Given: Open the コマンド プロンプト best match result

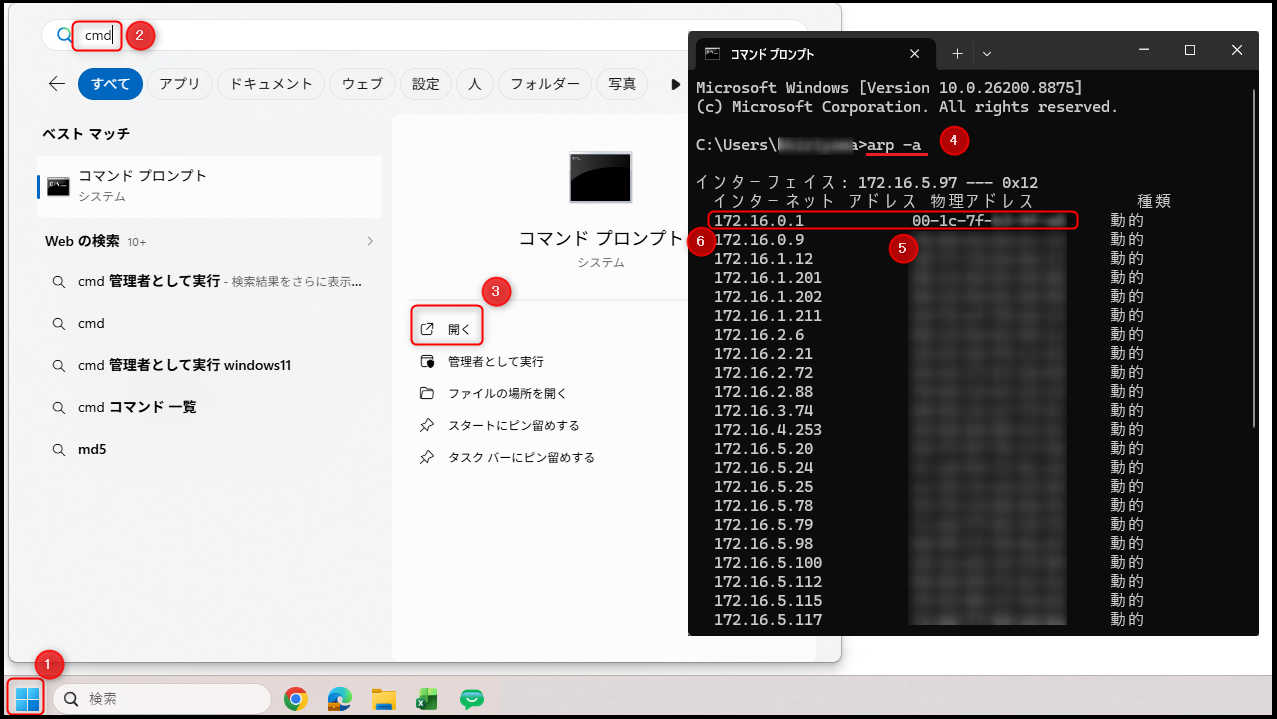Looking at the screenshot, I should tap(209, 186).
